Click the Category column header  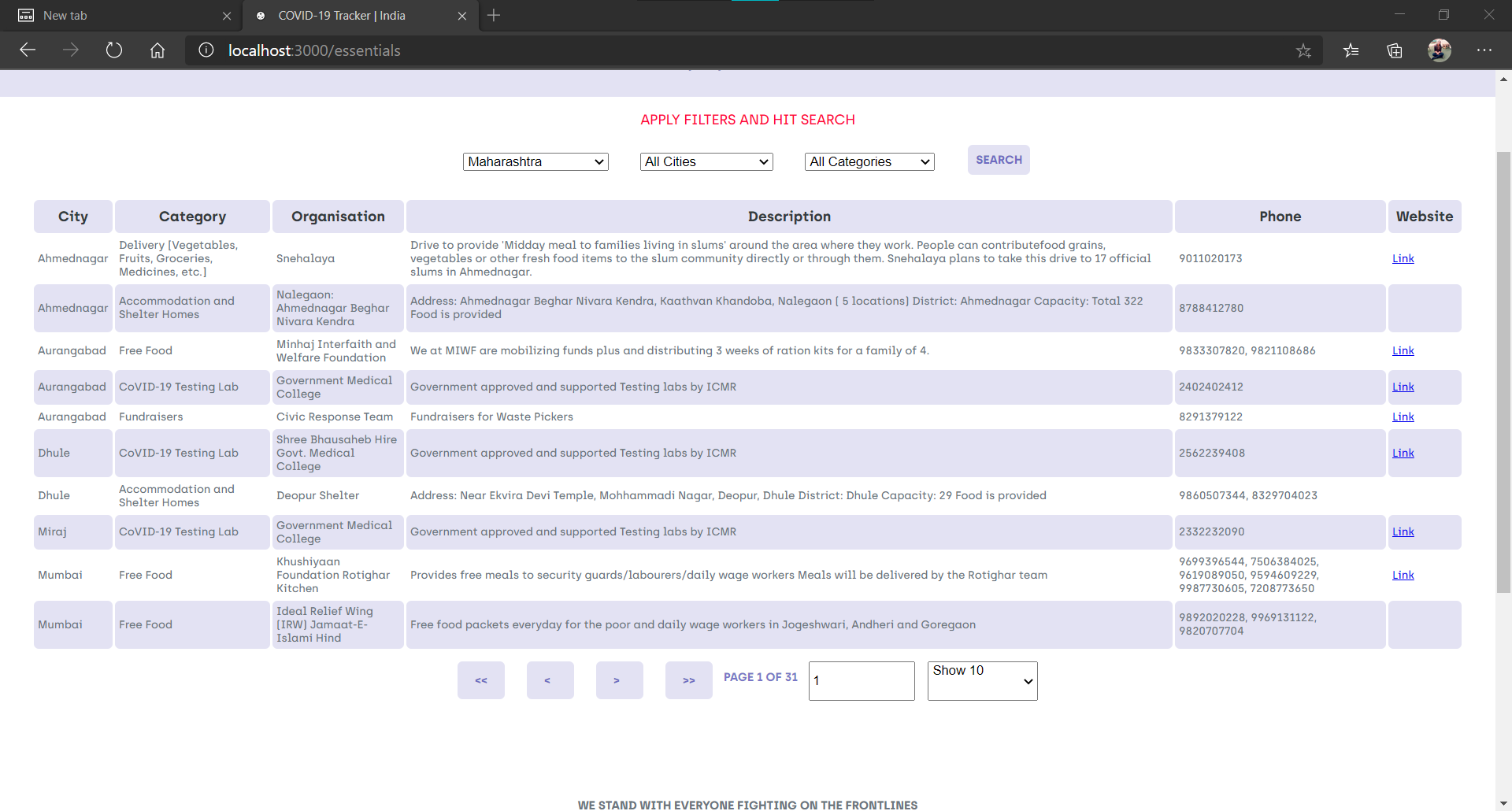pyautogui.click(x=192, y=217)
